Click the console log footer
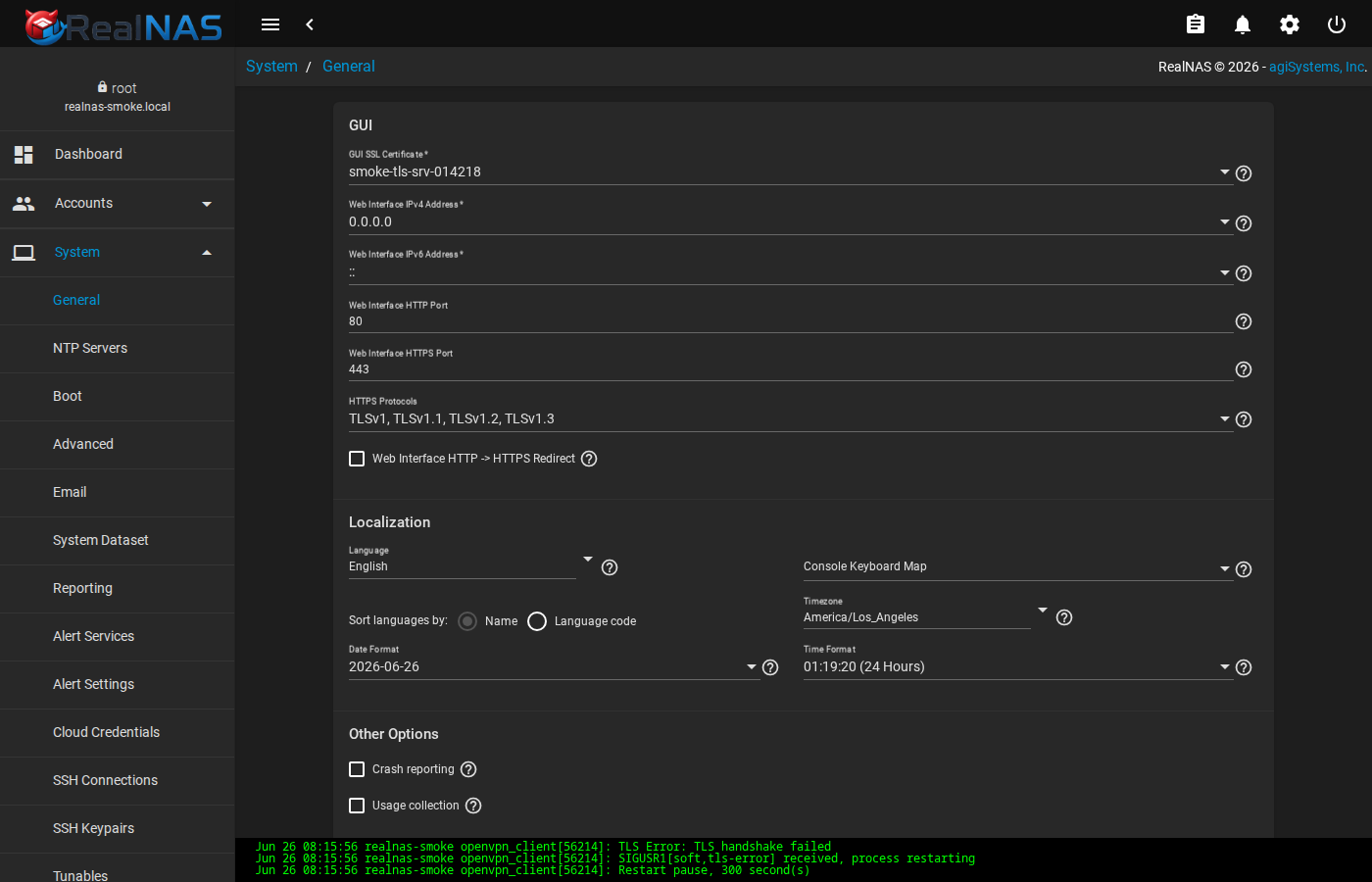 point(804,859)
